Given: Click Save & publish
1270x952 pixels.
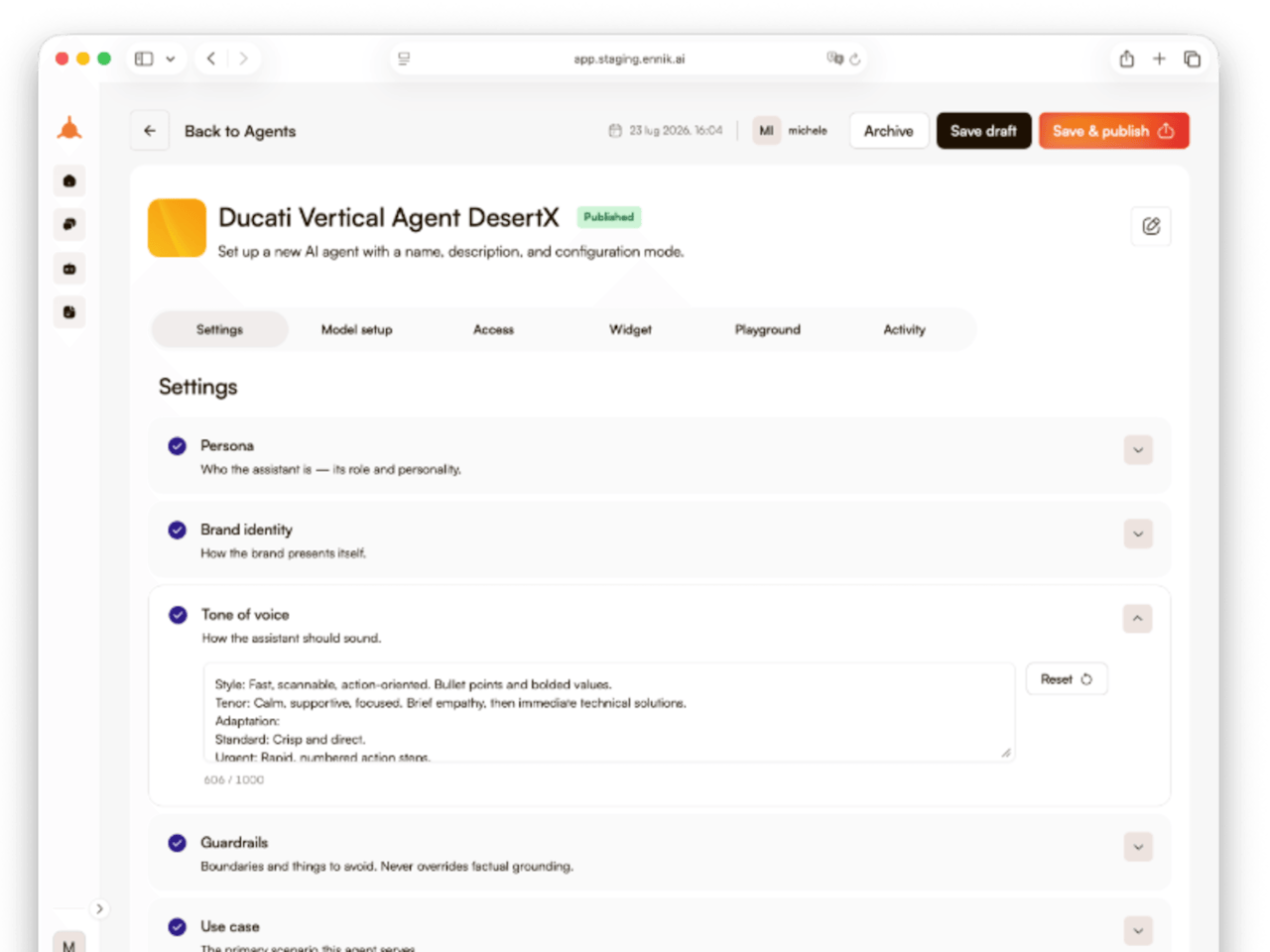Looking at the screenshot, I should [x=1114, y=131].
